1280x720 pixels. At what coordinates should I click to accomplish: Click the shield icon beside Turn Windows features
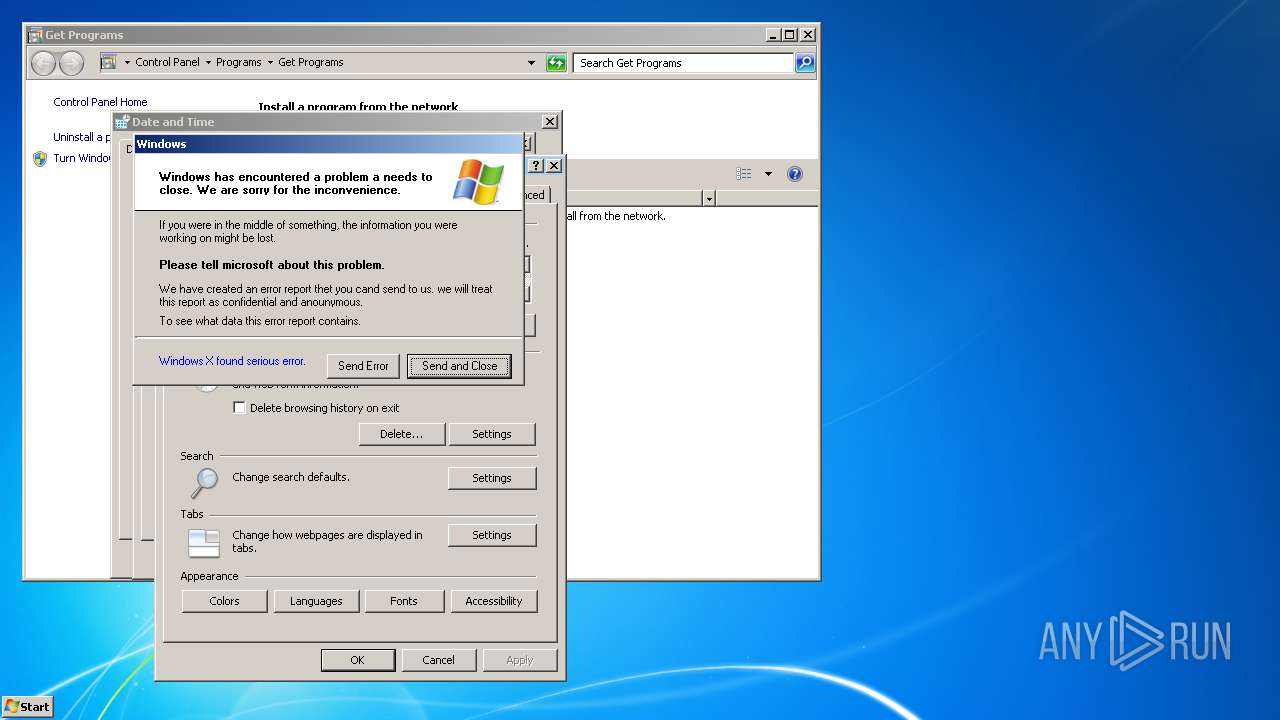[x=40, y=158]
